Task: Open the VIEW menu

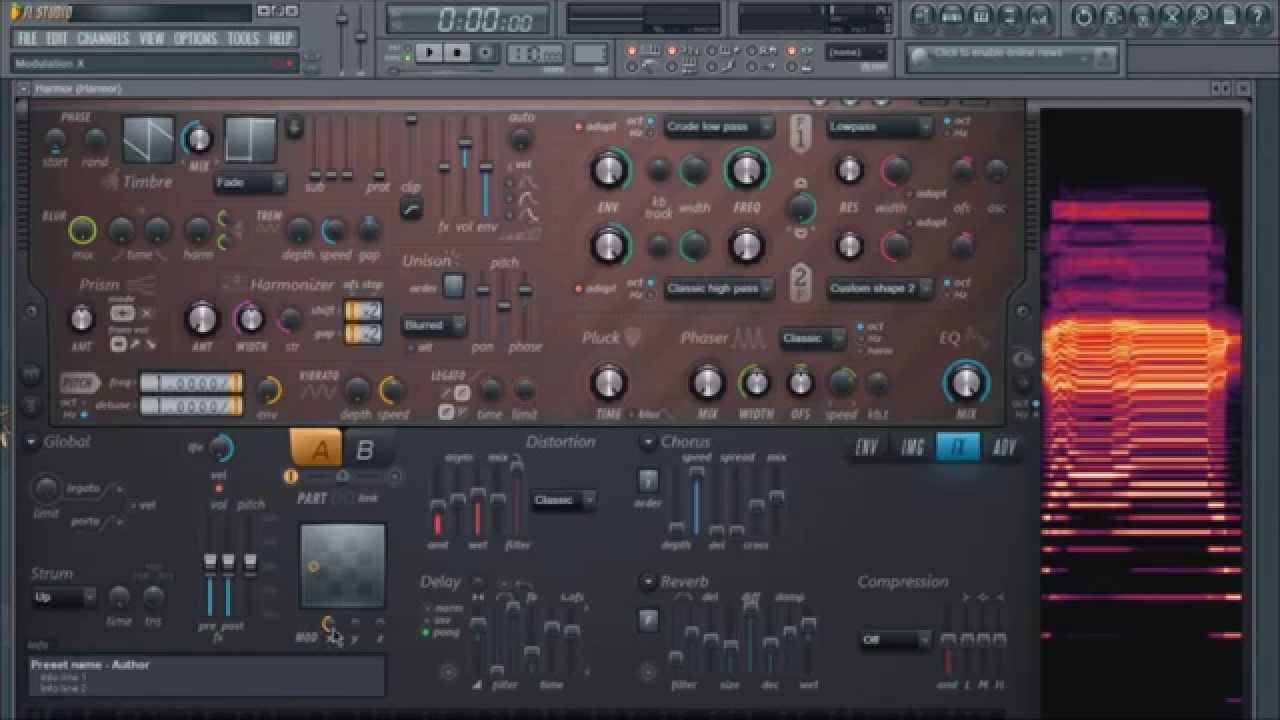Action: click(152, 39)
